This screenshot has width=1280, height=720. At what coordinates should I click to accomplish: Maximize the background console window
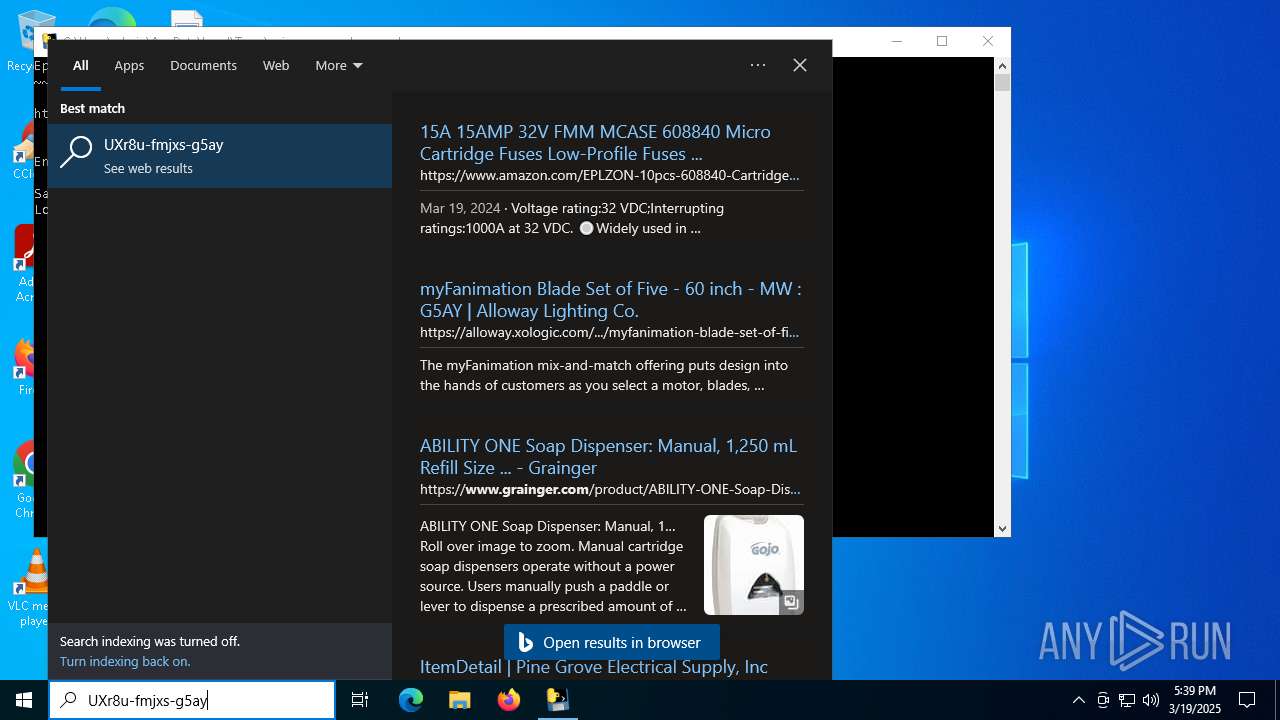click(x=942, y=41)
